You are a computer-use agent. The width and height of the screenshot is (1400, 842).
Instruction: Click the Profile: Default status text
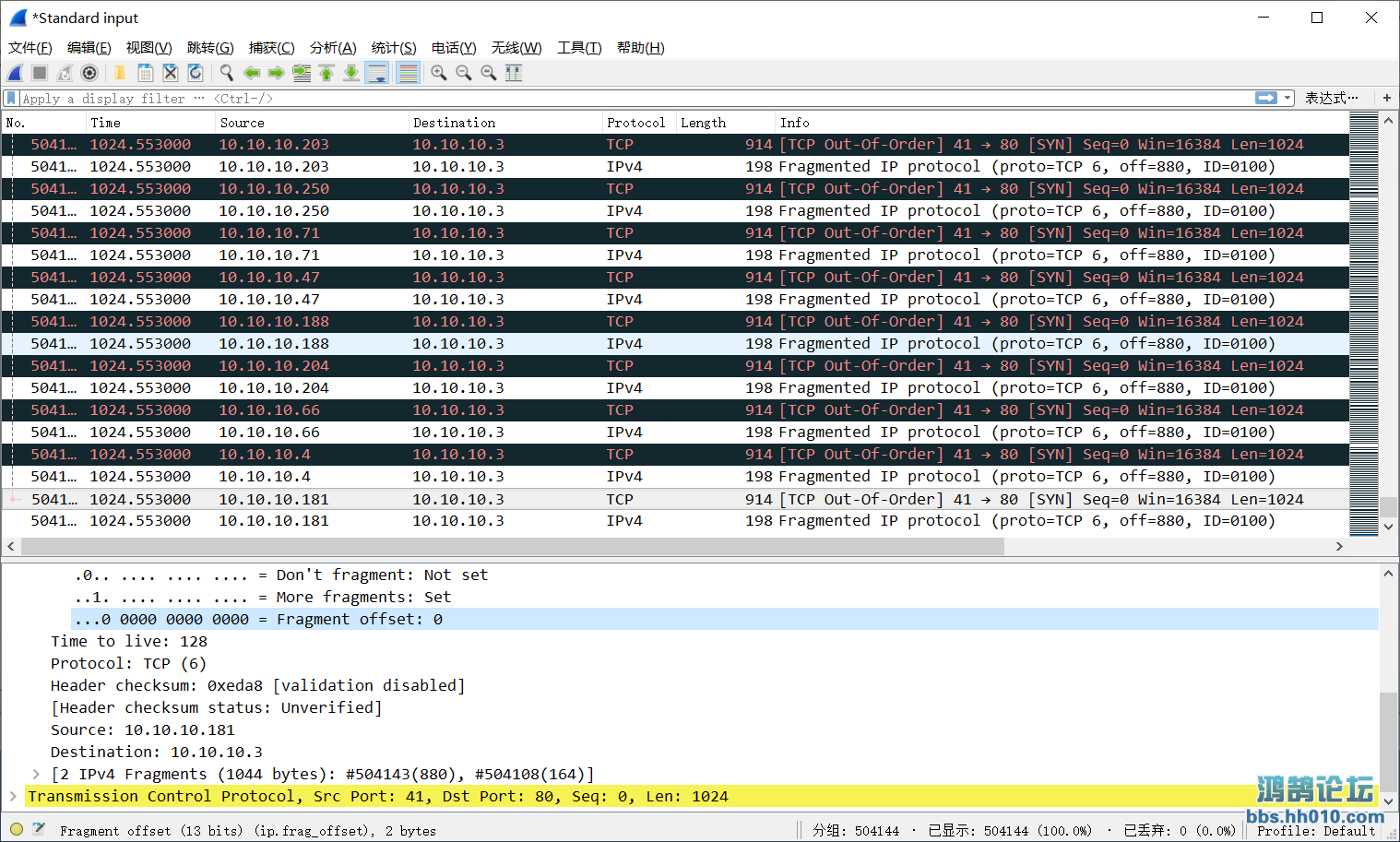(1316, 830)
